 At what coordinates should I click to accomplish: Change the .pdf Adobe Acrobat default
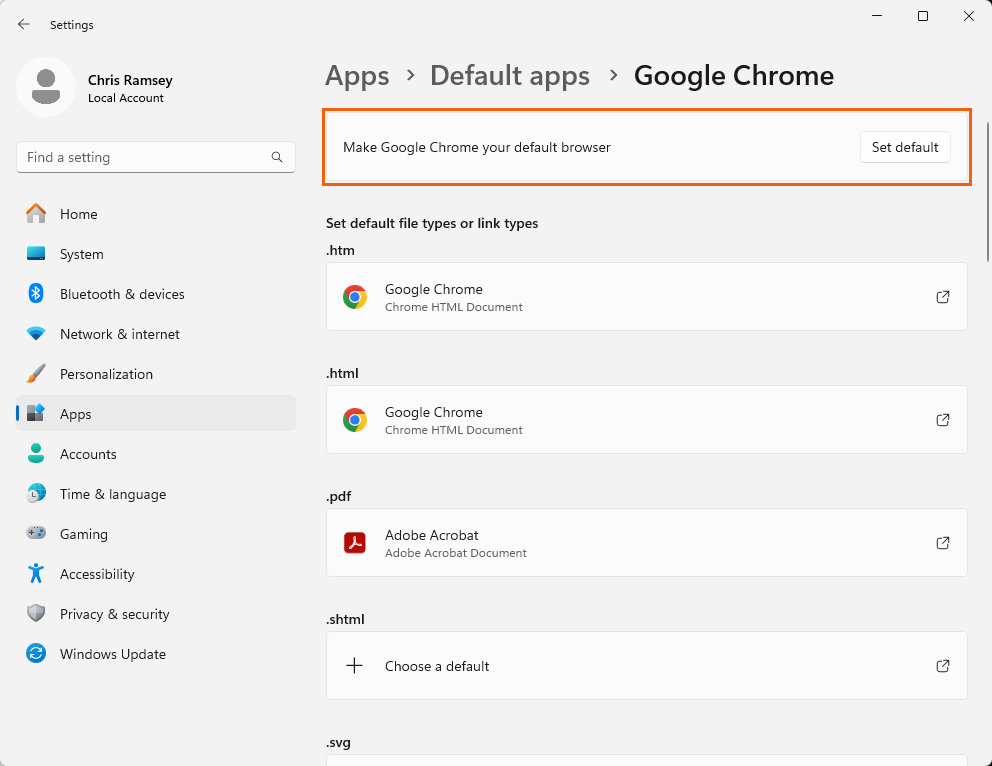tap(647, 543)
